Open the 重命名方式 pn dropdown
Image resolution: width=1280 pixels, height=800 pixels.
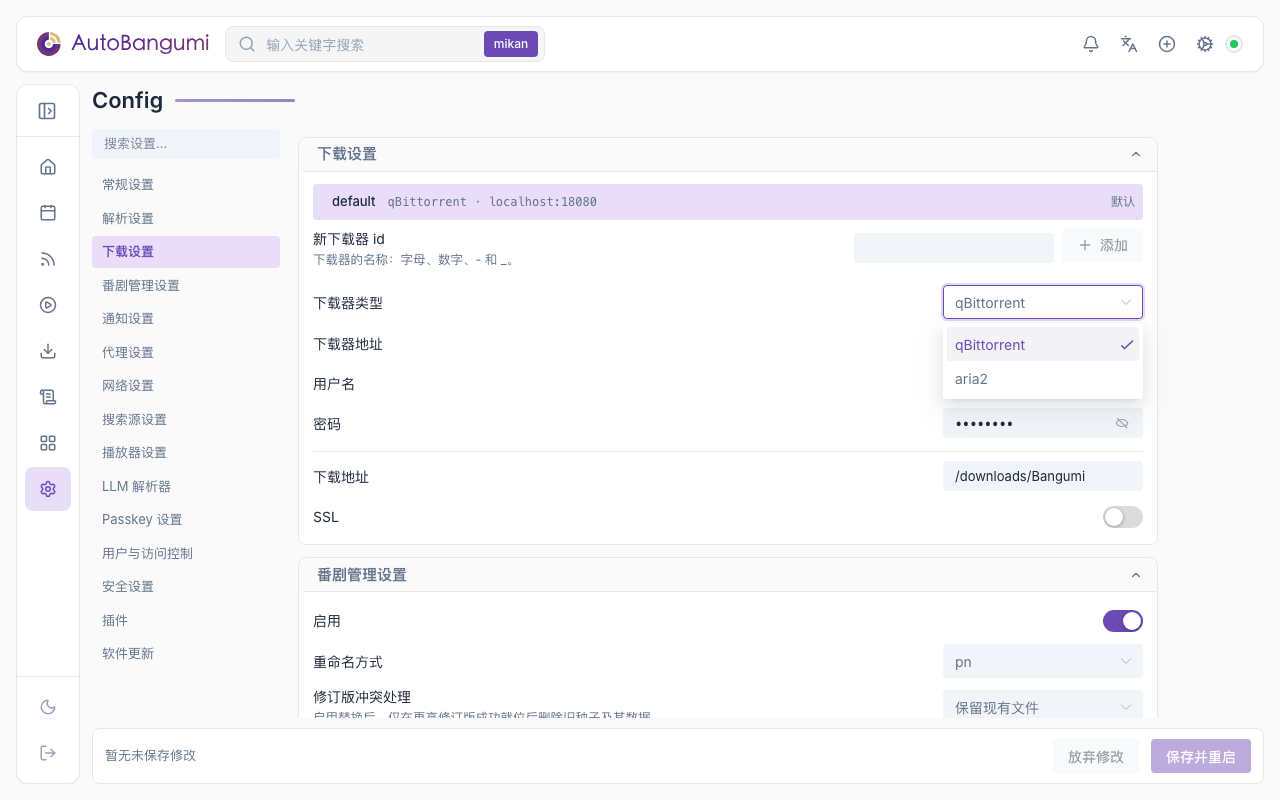point(1042,662)
